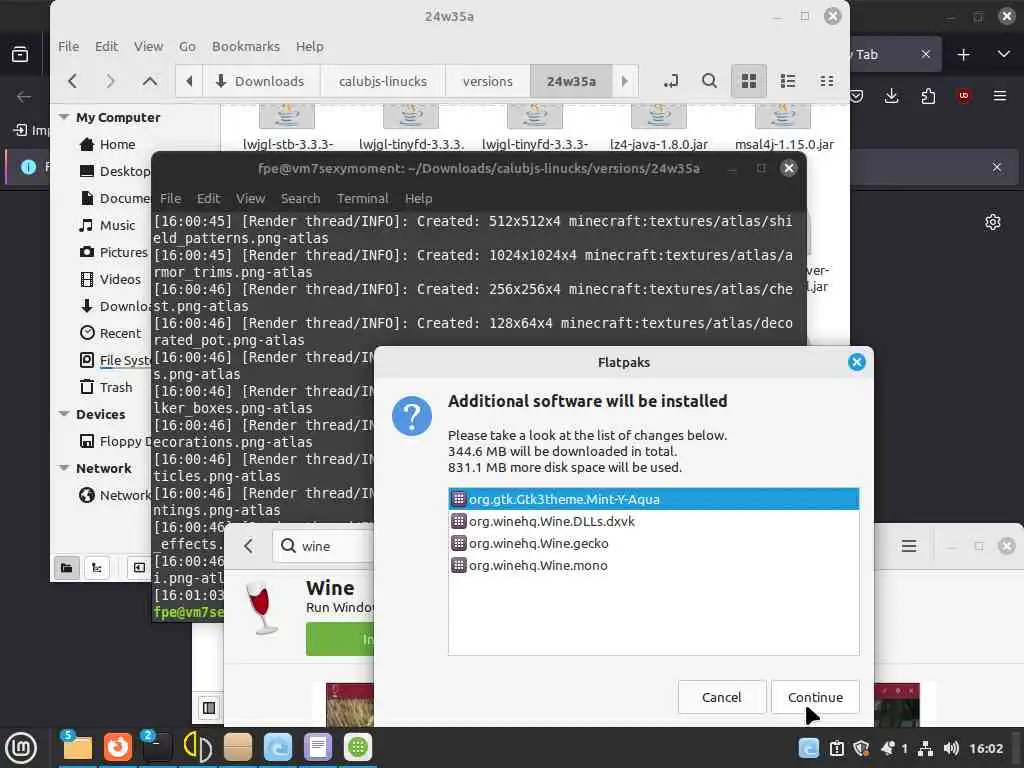Viewport: 1024px width, 768px height.
Task: Open browser downloads panel
Action: tap(891, 96)
